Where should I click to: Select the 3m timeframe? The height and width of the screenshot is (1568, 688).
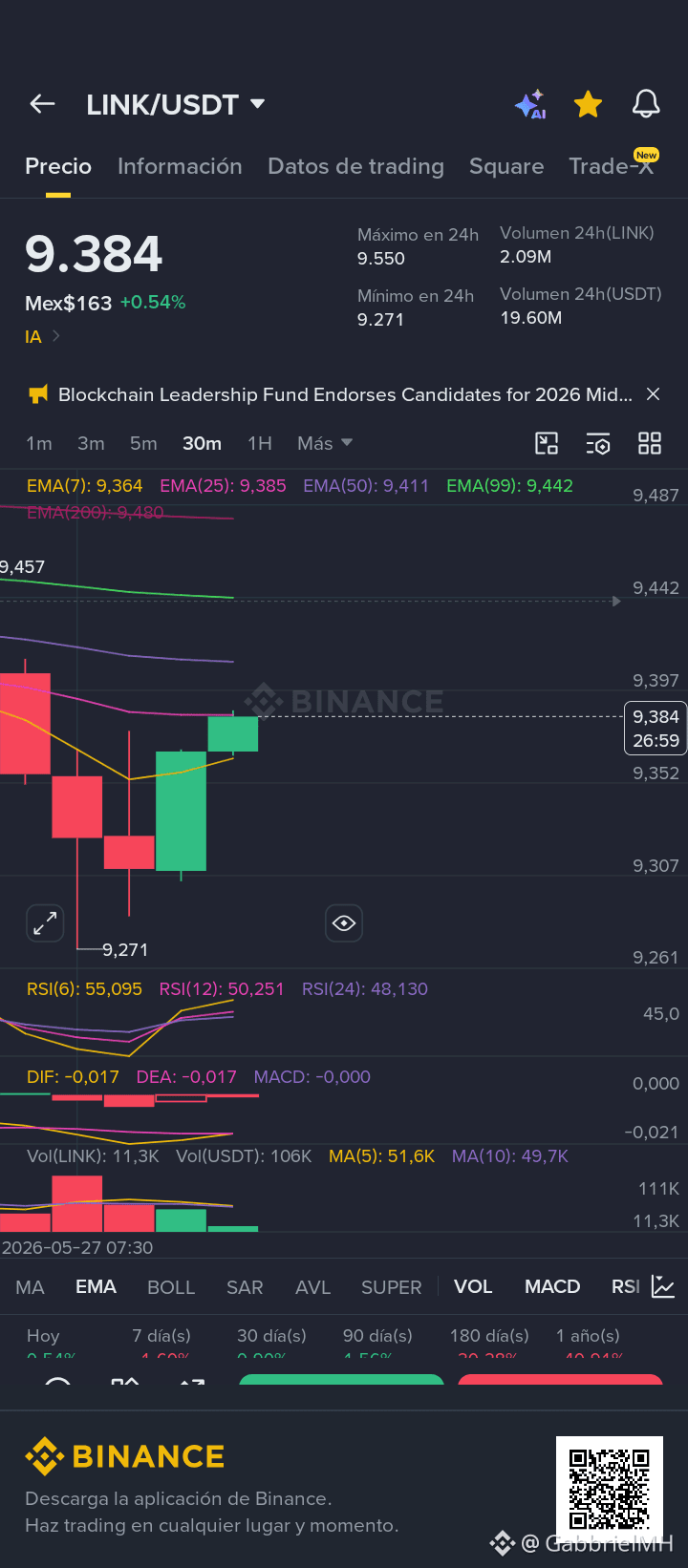91,443
